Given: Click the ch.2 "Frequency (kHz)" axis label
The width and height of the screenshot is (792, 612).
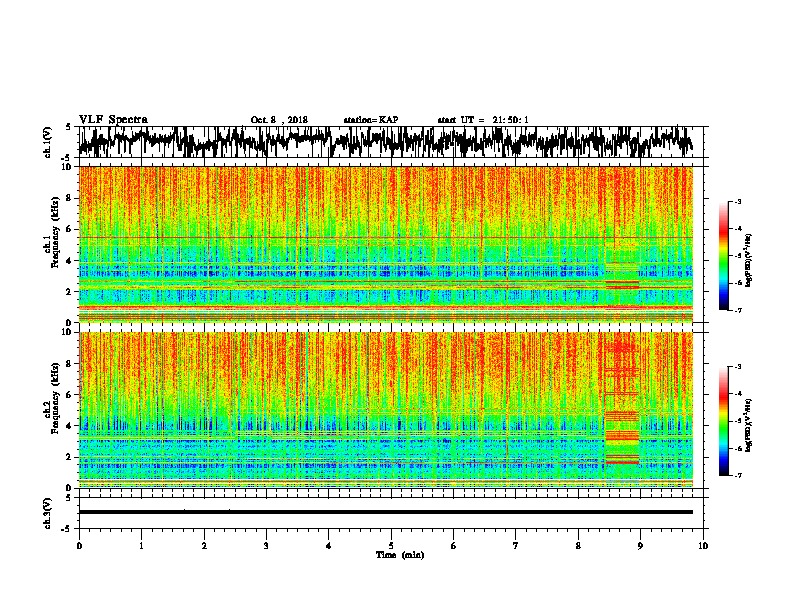Looking at the screenshot, I should (55, 398).
